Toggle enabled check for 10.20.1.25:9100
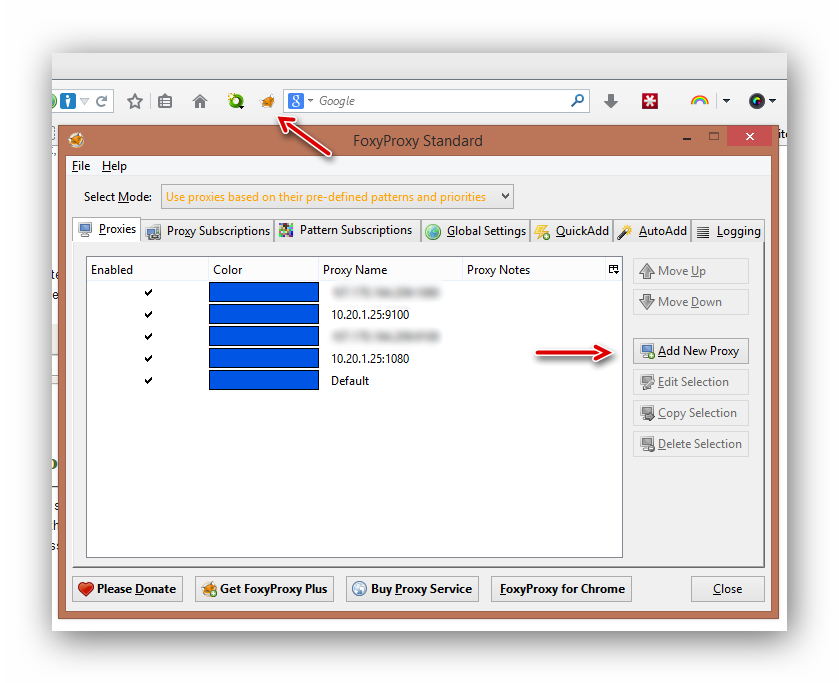The image size is (839, 683). click(x=148, y=314)
